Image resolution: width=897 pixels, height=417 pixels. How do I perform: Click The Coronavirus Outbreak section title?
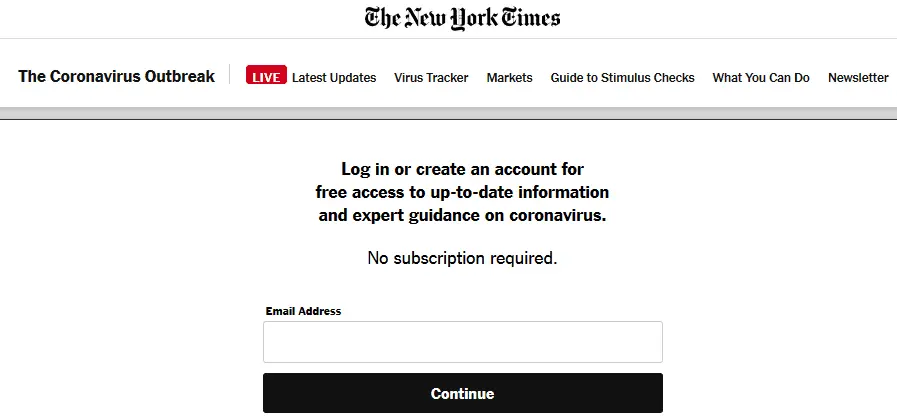pos(116,76)
